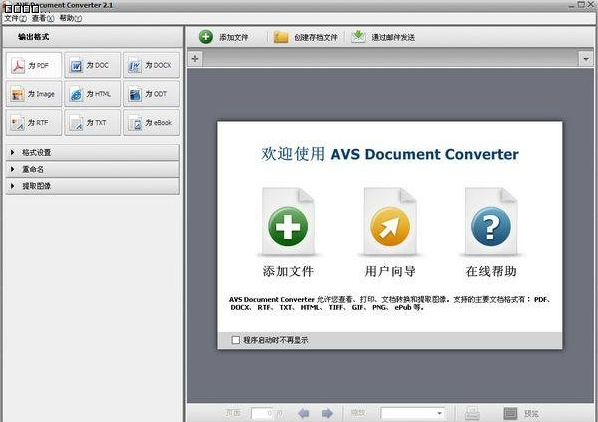This screenshot has width=598, height=422.
Task: Click the 预览 label in bottom bar
Action: [x=531, y=414]
